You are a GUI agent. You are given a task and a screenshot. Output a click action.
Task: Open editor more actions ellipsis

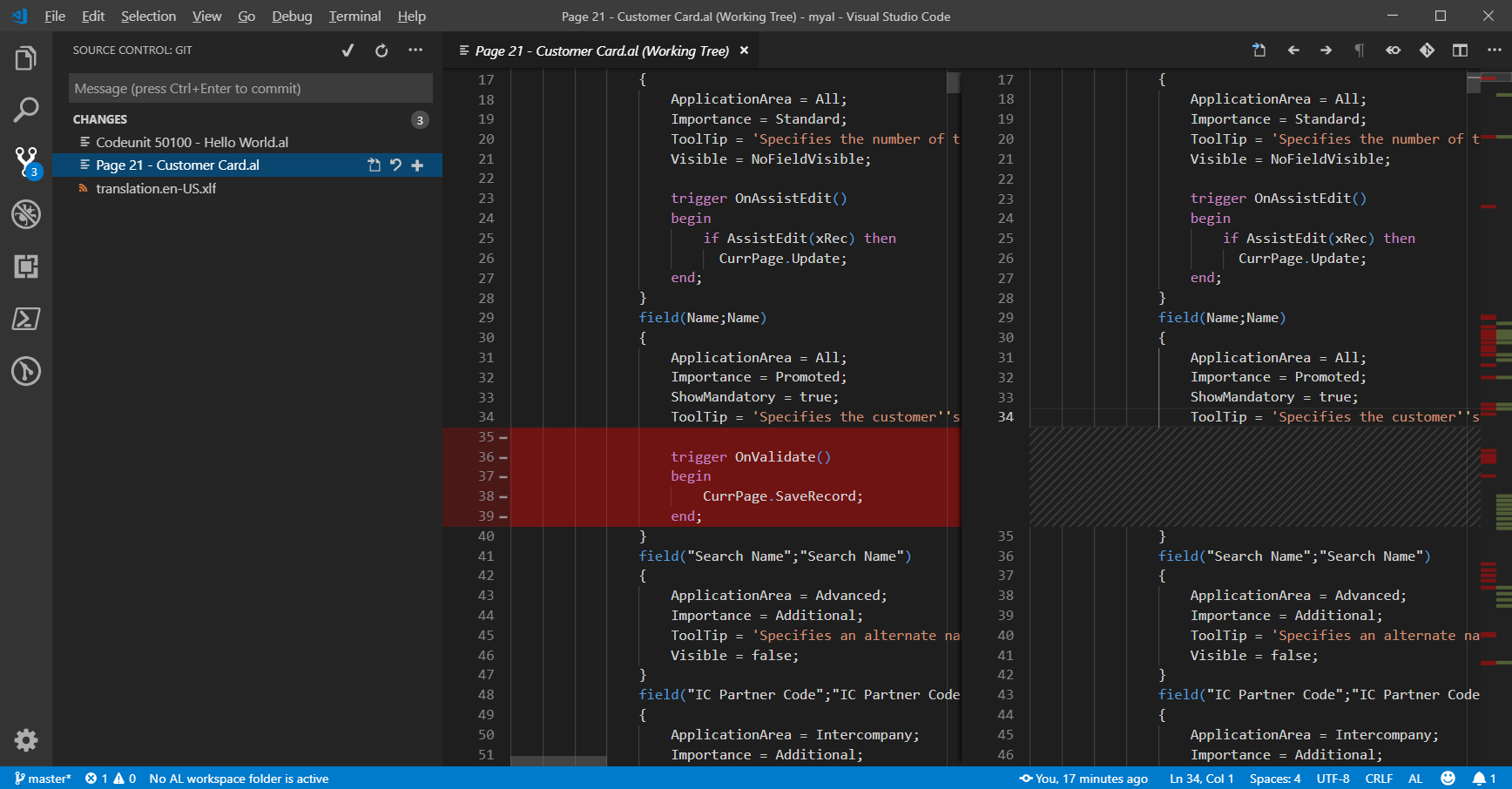coord(1495,51)
